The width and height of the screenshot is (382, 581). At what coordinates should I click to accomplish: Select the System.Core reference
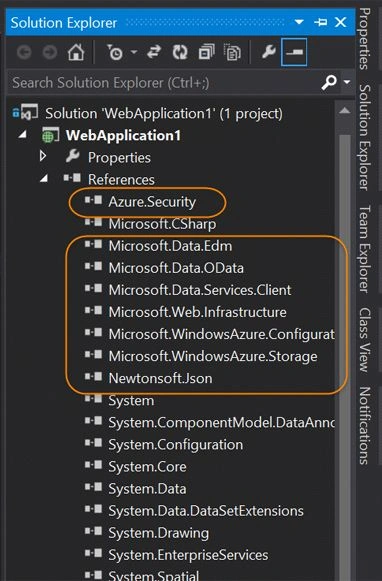tap(147, 467)
